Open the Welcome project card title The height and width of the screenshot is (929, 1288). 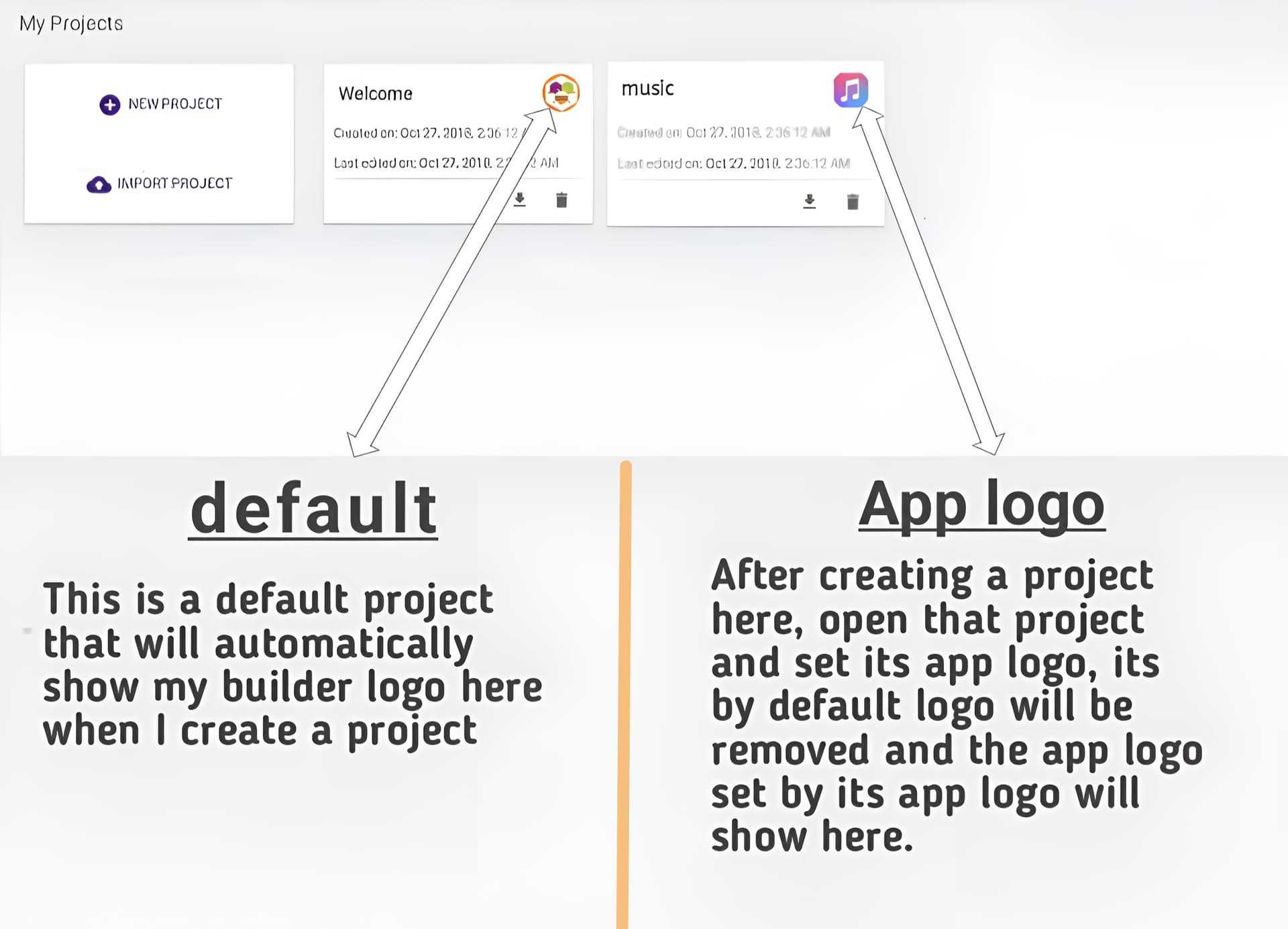376,93
